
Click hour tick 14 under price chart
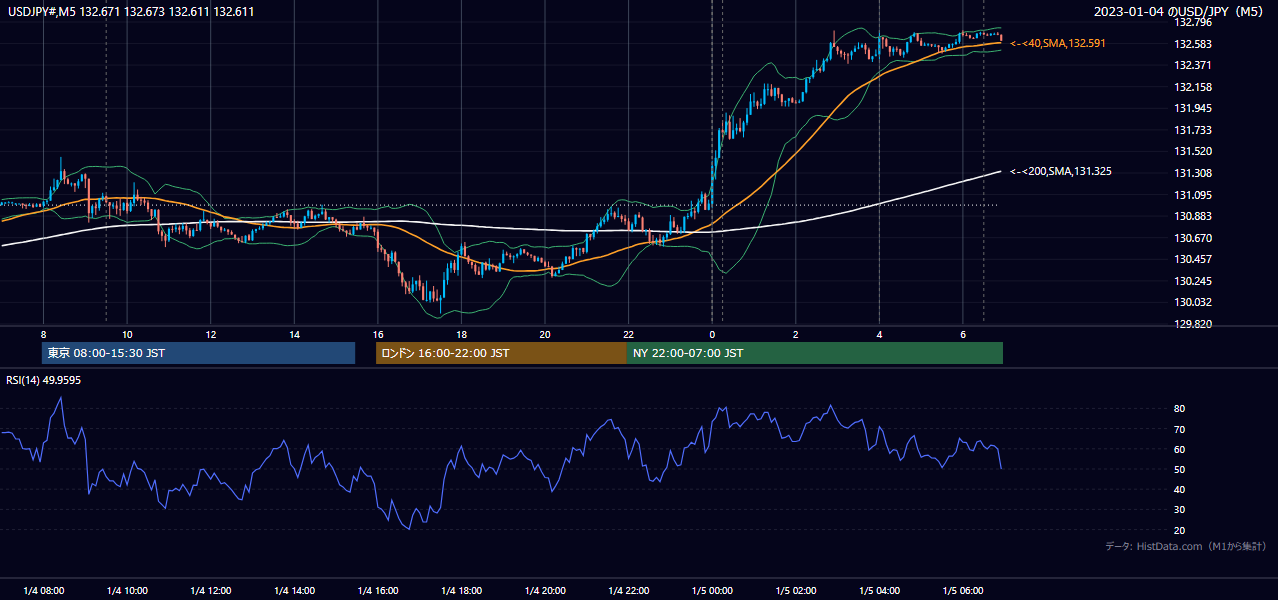[x=294, y=334]
